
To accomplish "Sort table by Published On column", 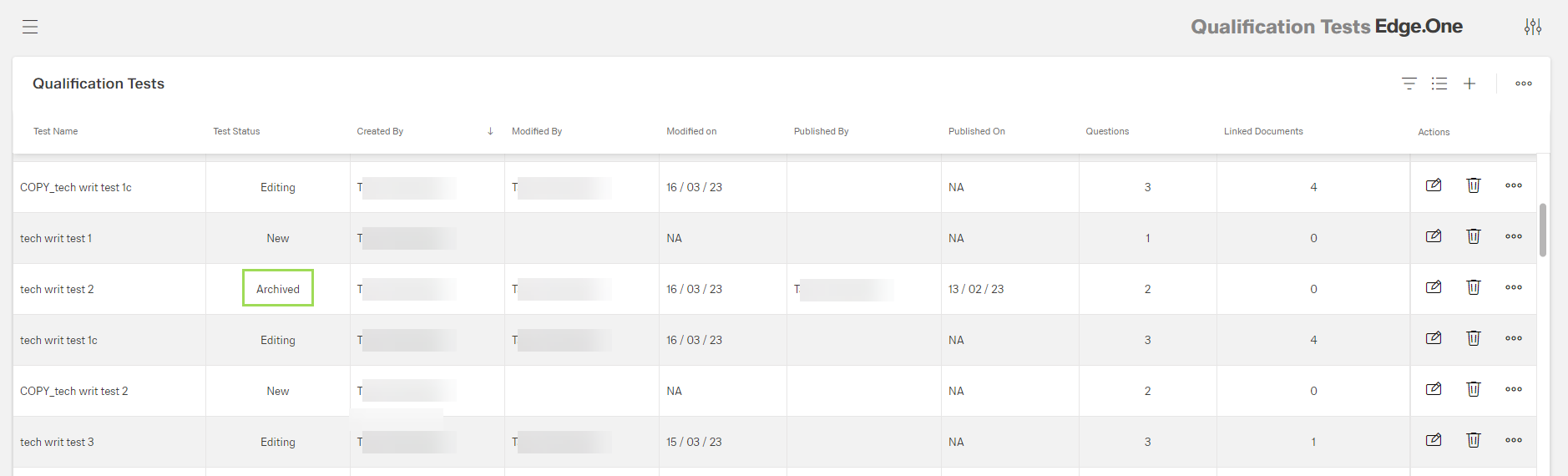I will (977, 131).
